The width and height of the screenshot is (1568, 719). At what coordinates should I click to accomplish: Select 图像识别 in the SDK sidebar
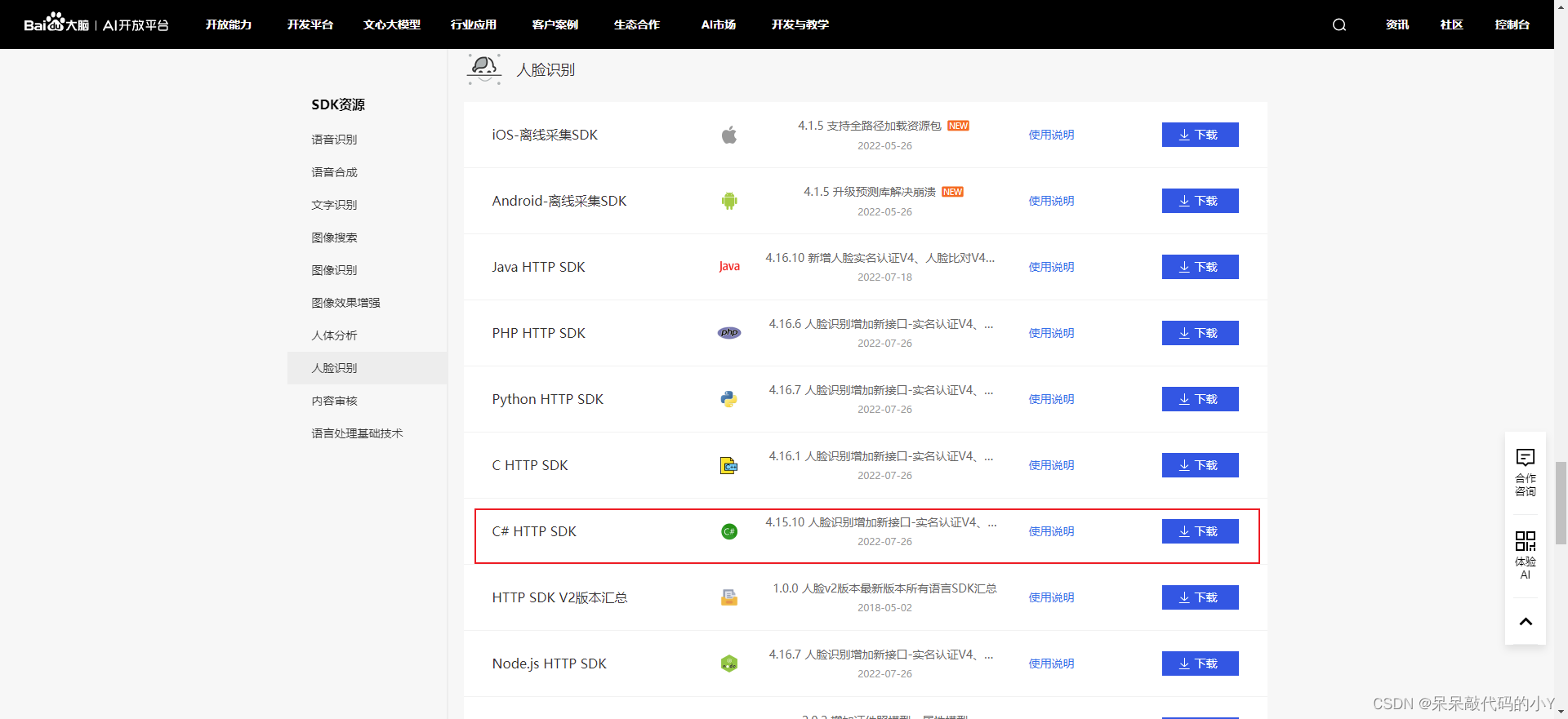point(334,270)
